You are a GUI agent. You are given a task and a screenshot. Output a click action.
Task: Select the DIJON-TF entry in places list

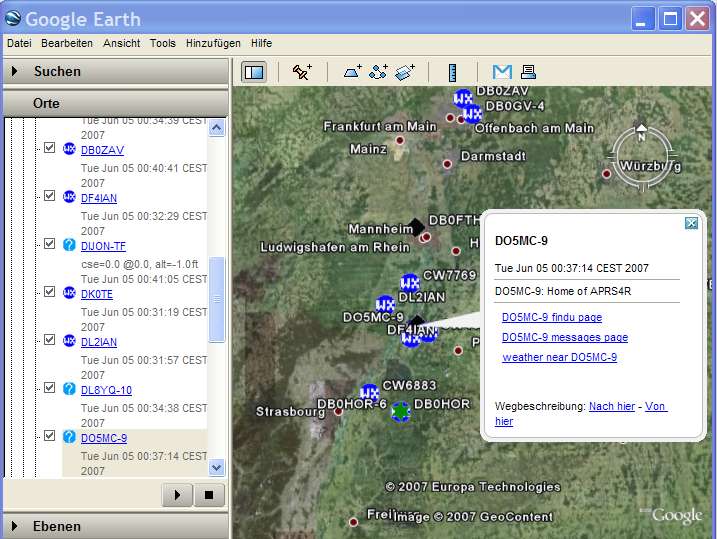(103, 246)
